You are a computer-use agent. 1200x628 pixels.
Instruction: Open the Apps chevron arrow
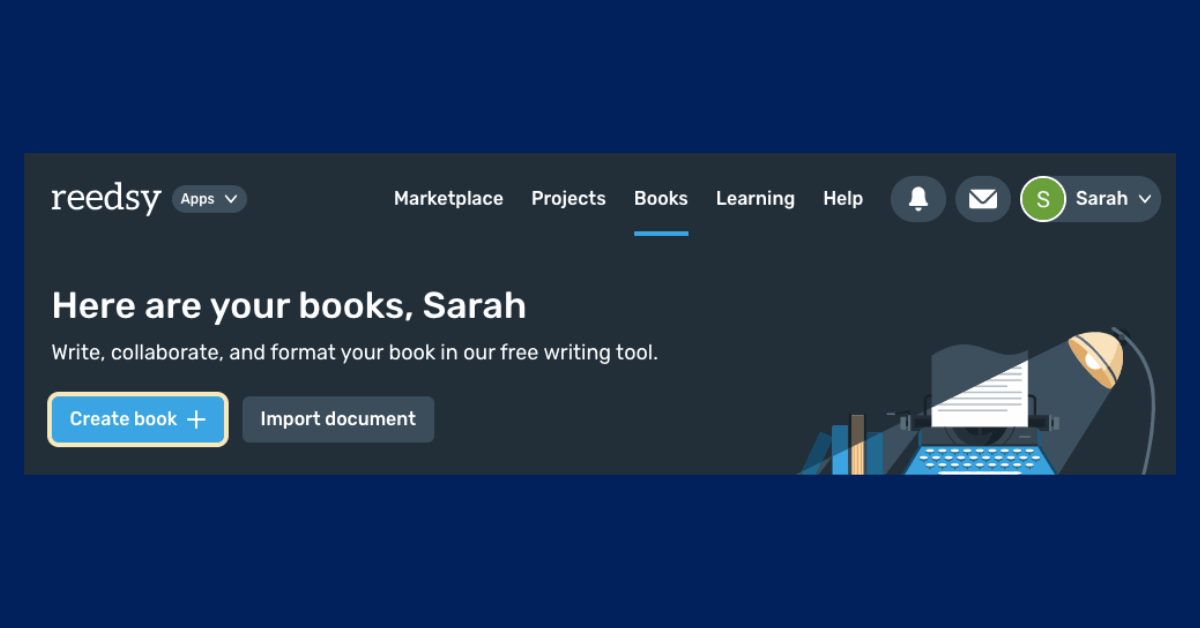point(233,199)
